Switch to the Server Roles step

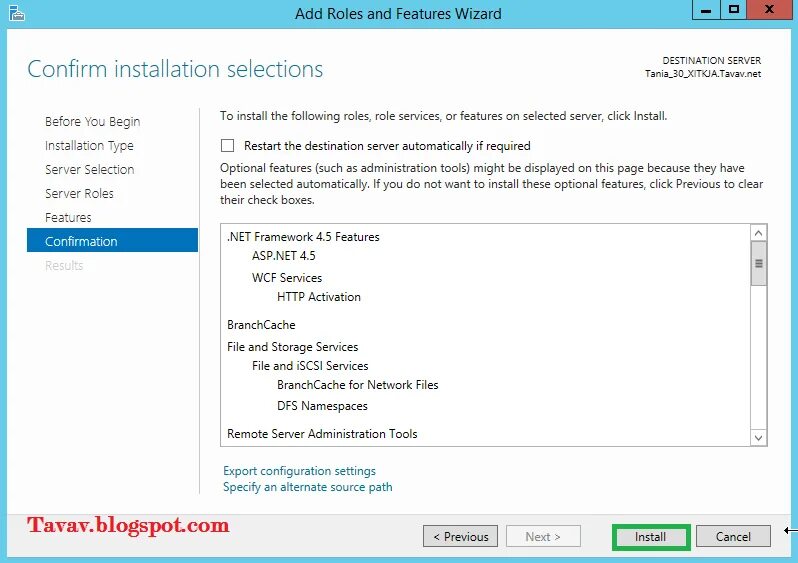point(79,193)
